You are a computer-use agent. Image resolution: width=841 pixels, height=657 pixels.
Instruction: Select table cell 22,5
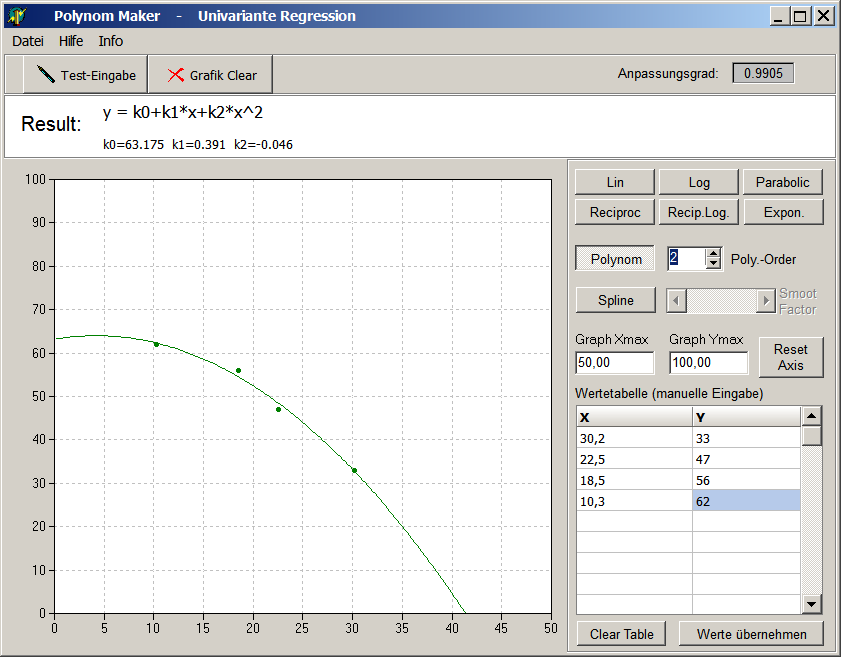635,459
